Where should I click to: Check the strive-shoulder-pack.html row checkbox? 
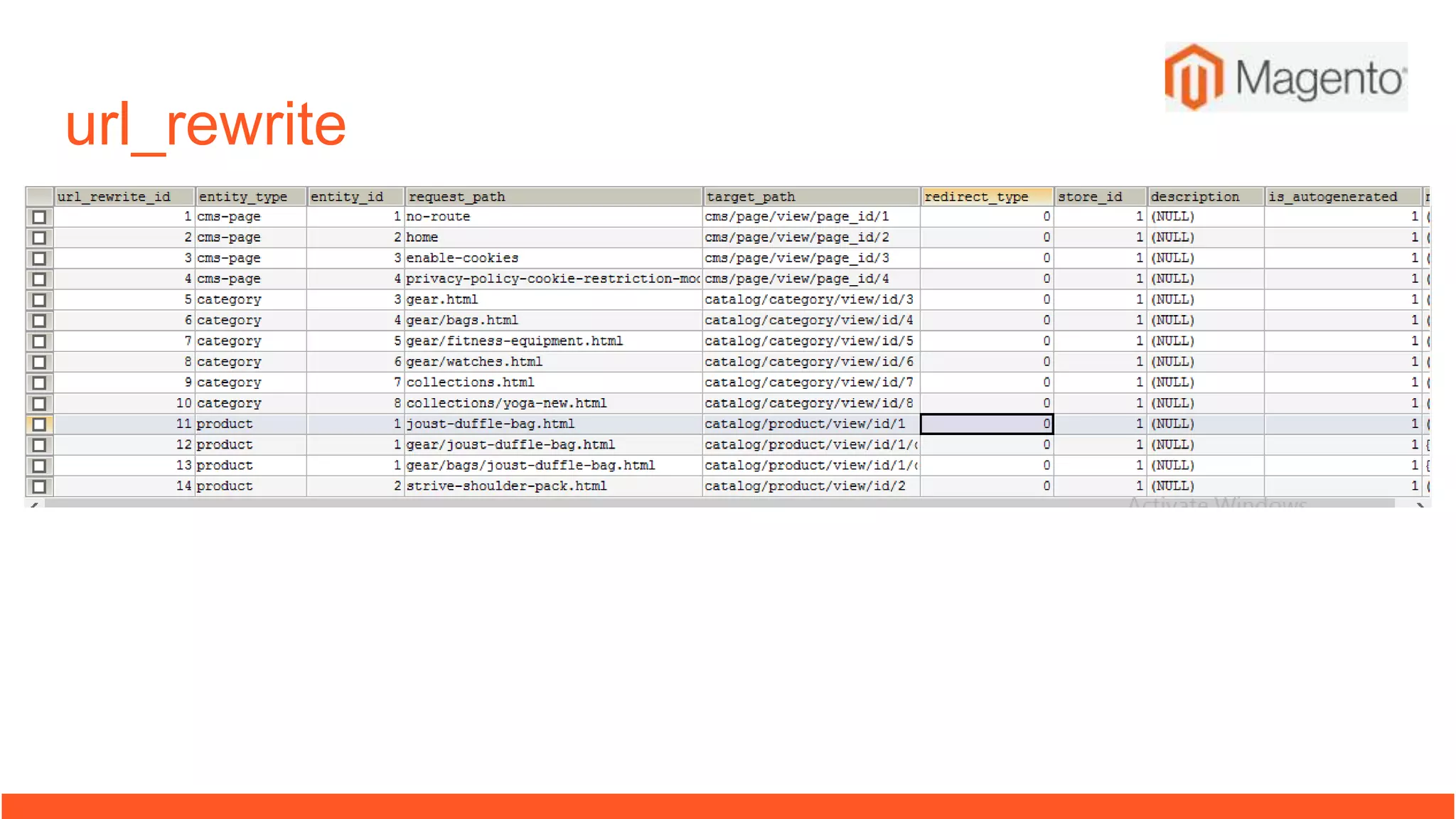pyautogui.click(x=39, y=486)
